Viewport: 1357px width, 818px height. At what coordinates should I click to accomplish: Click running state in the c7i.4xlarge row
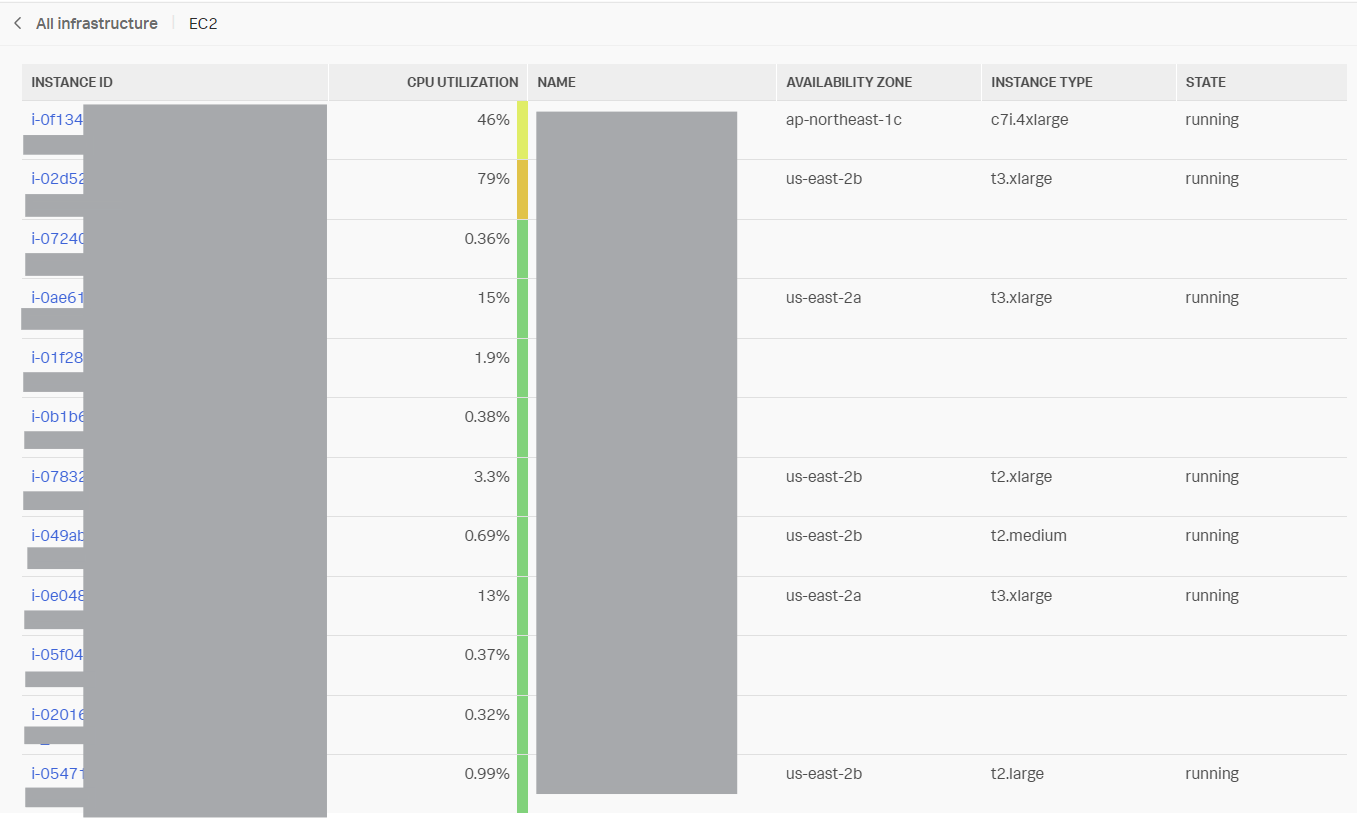(x=1212, y=120)
